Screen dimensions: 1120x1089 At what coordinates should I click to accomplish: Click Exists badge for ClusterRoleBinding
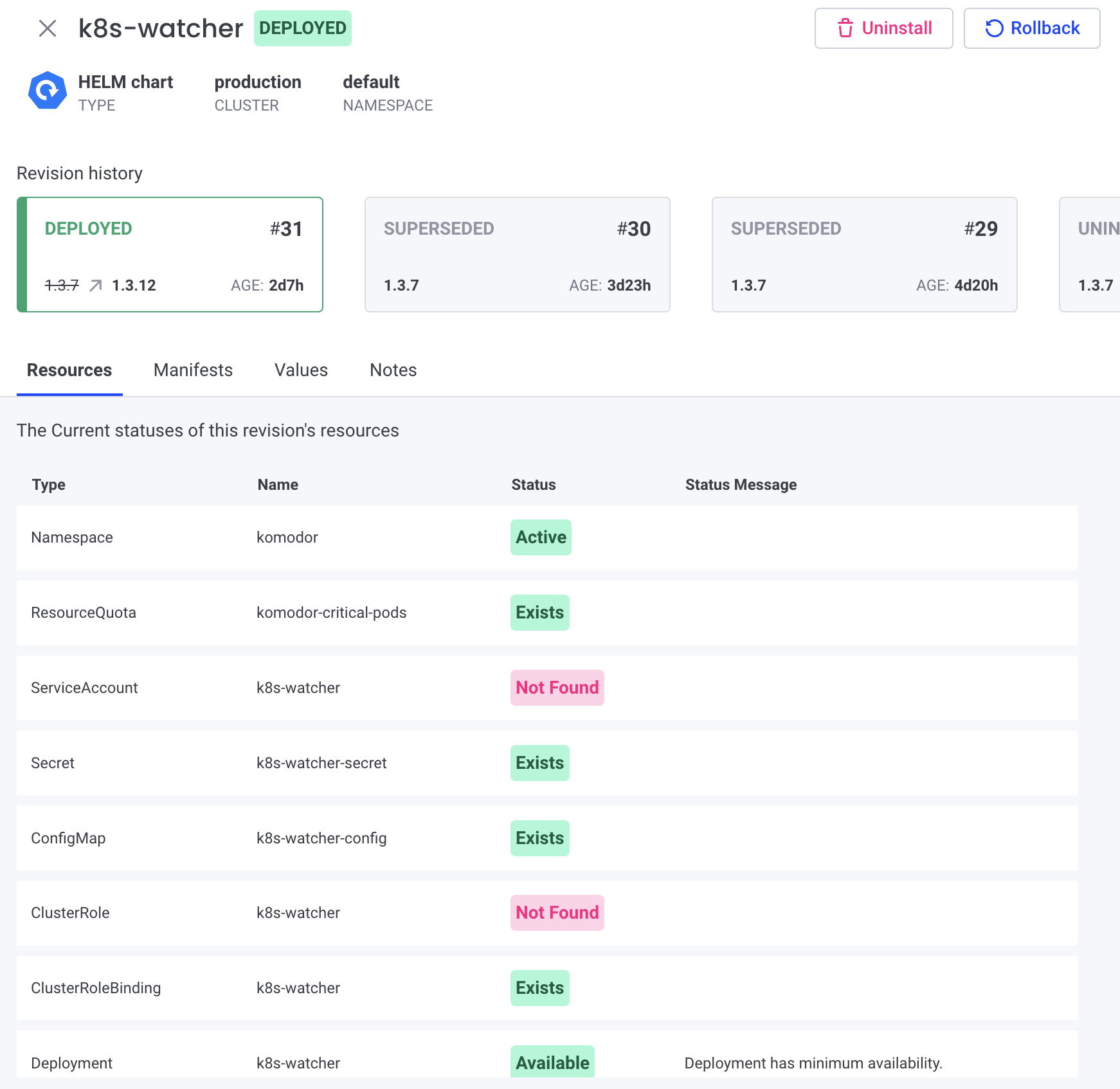540,988
